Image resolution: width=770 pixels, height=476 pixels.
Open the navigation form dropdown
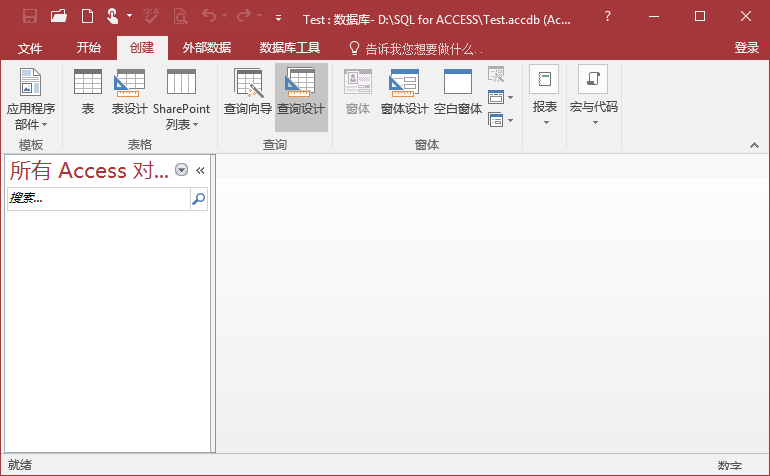tap(501, 97)
